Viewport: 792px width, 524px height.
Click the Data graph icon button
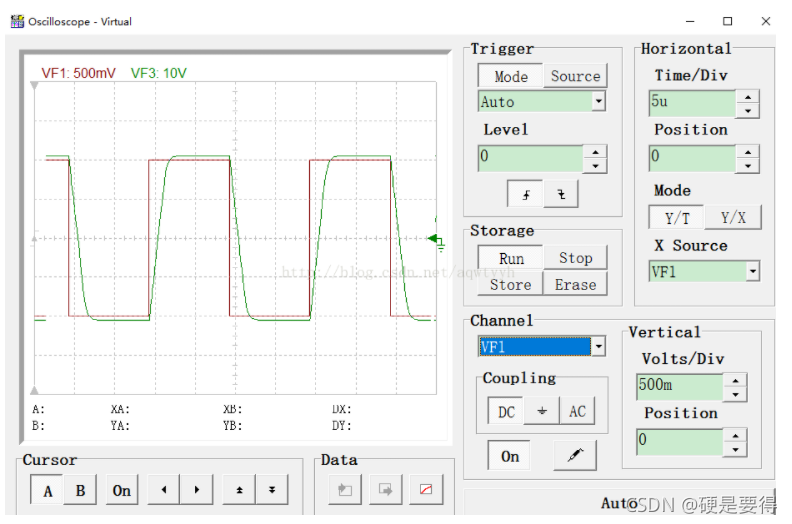[x=426, y=490]
